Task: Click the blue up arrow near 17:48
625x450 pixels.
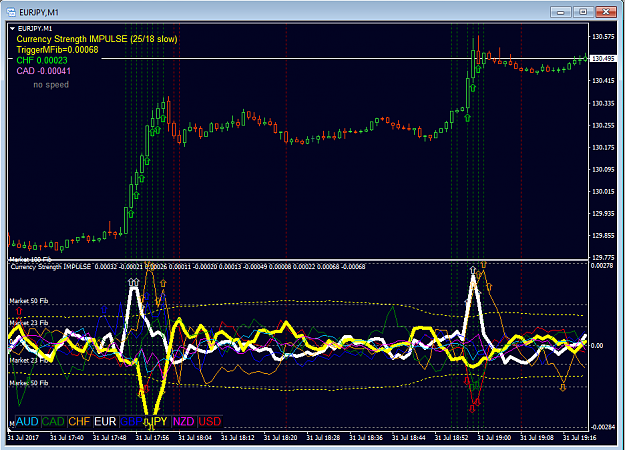Action: point(104,309)
